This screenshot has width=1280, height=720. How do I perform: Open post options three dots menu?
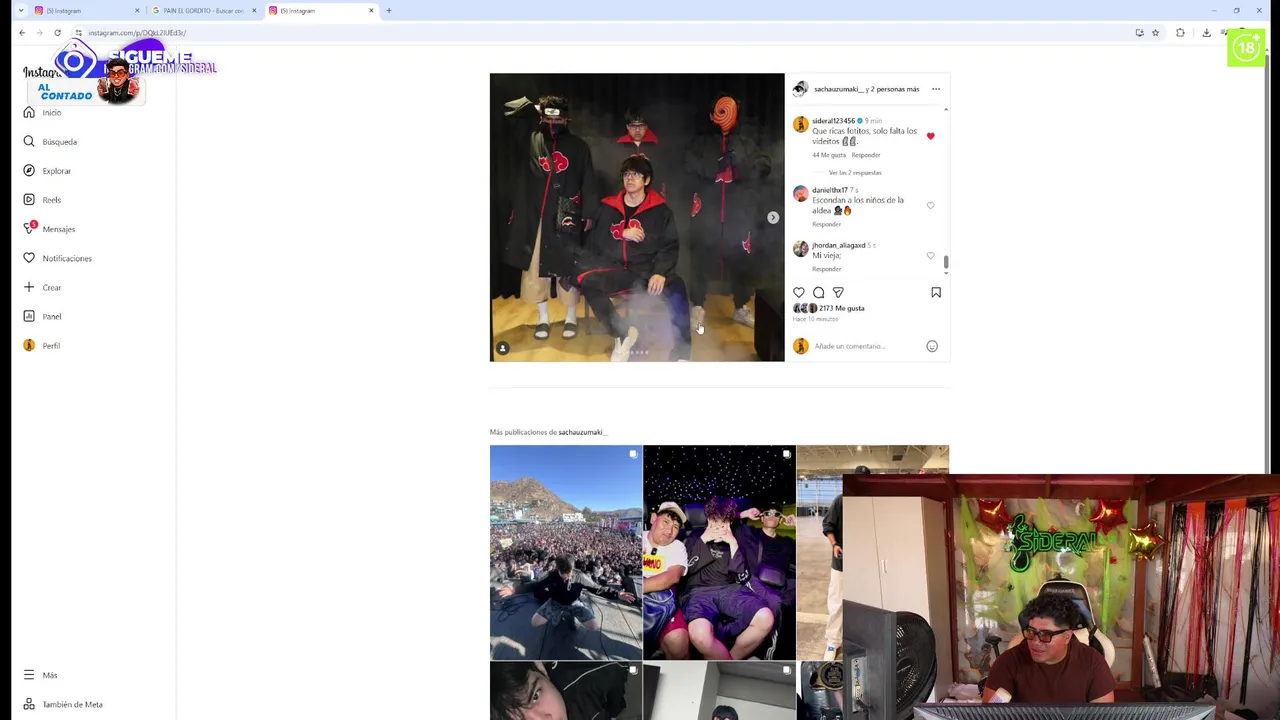pos(936,89)
